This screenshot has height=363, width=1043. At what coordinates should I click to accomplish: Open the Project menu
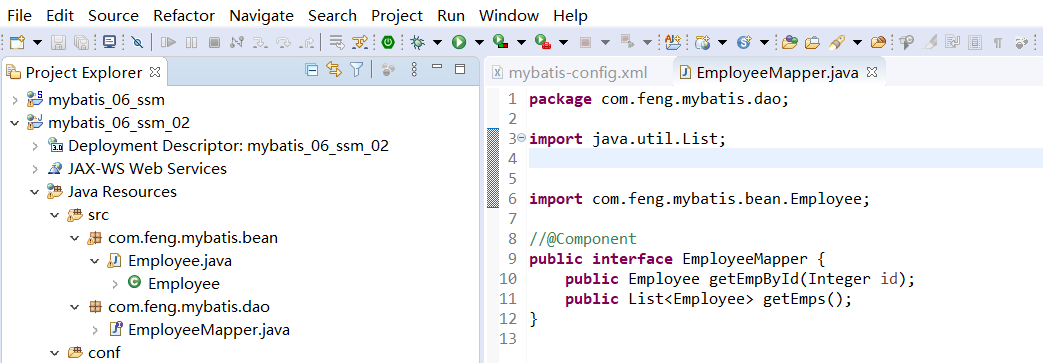pos(397,15)
